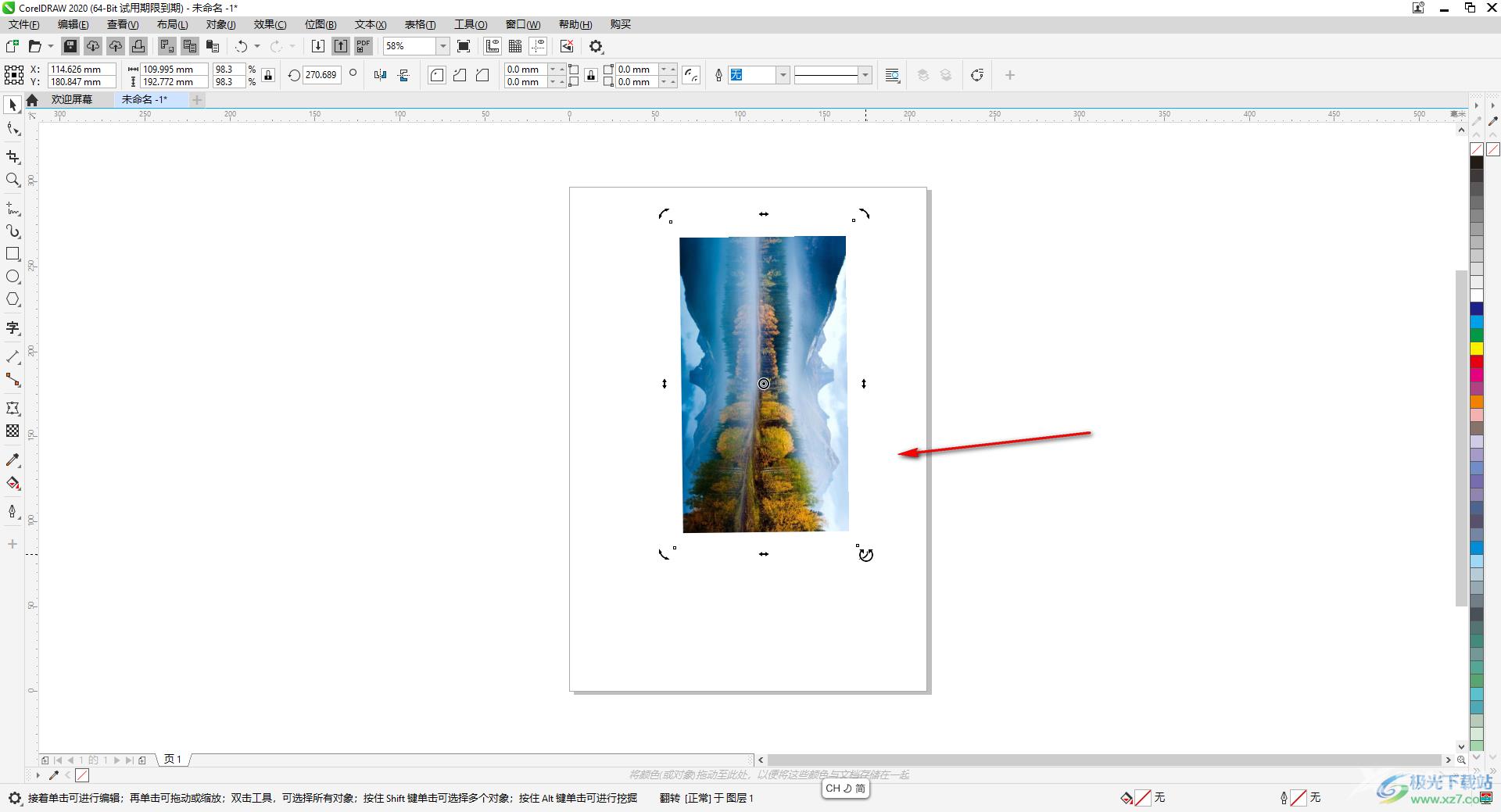Click the Import icon
This screenshot has height=812, width=1501.
tap(318, 46)
